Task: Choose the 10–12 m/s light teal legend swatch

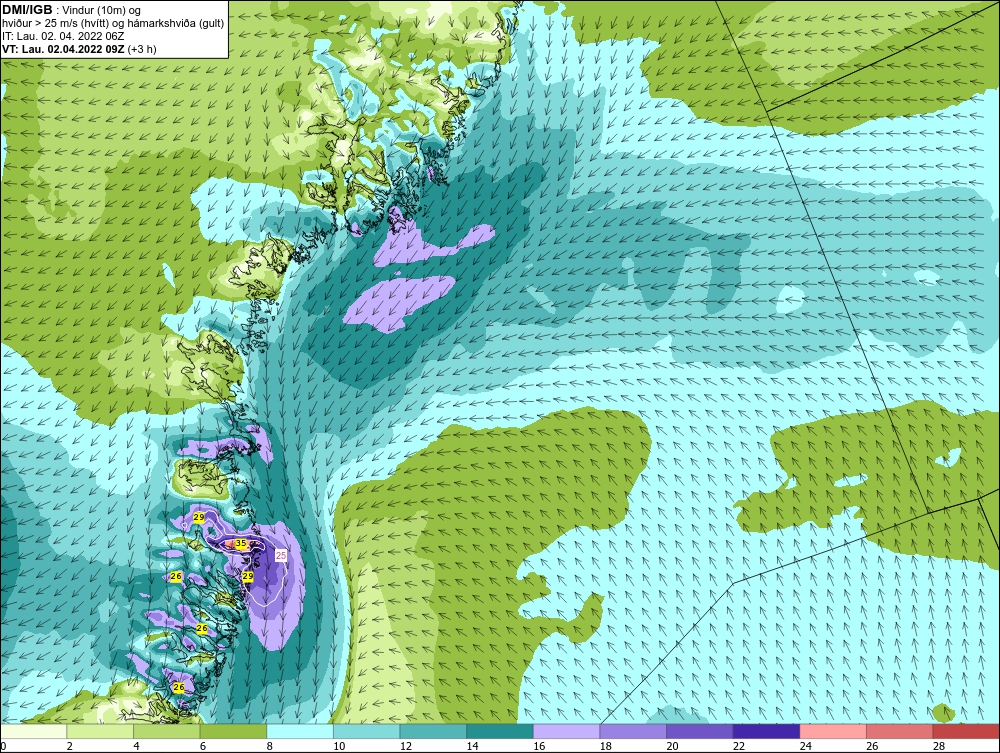Action: 367,731
